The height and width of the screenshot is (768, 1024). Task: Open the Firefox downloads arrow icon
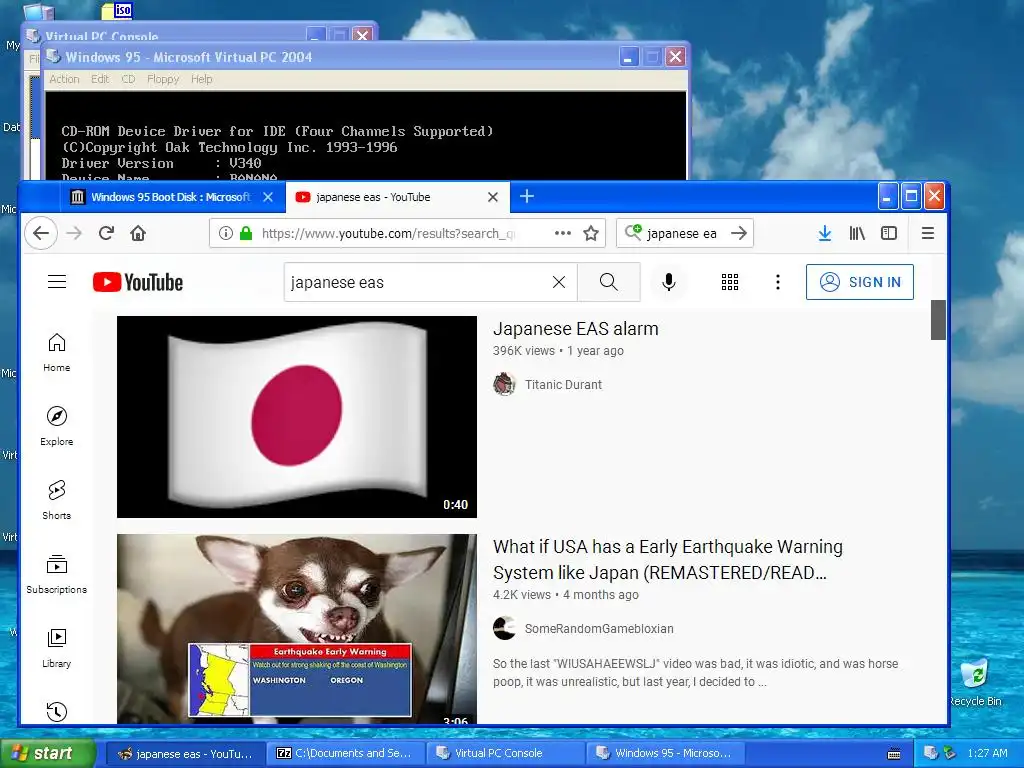(825, 233)
